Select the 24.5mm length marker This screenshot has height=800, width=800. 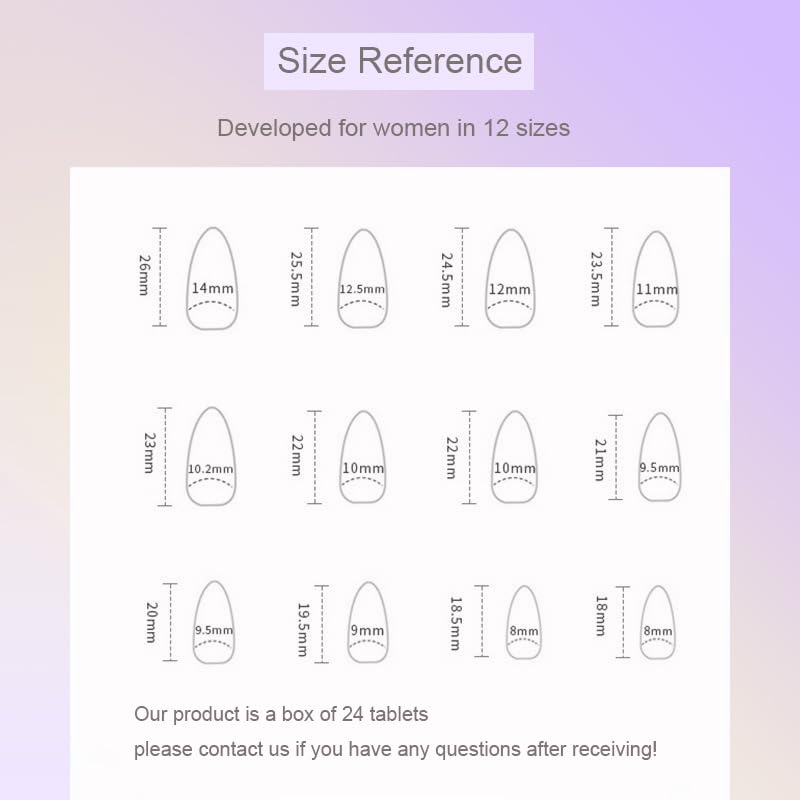[447, 278]
